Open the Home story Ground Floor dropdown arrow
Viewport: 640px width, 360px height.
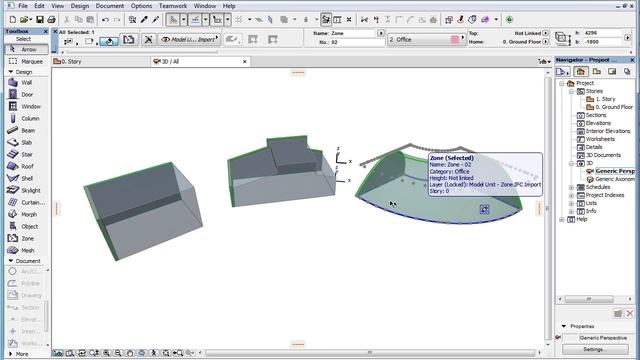pos(545,42)
